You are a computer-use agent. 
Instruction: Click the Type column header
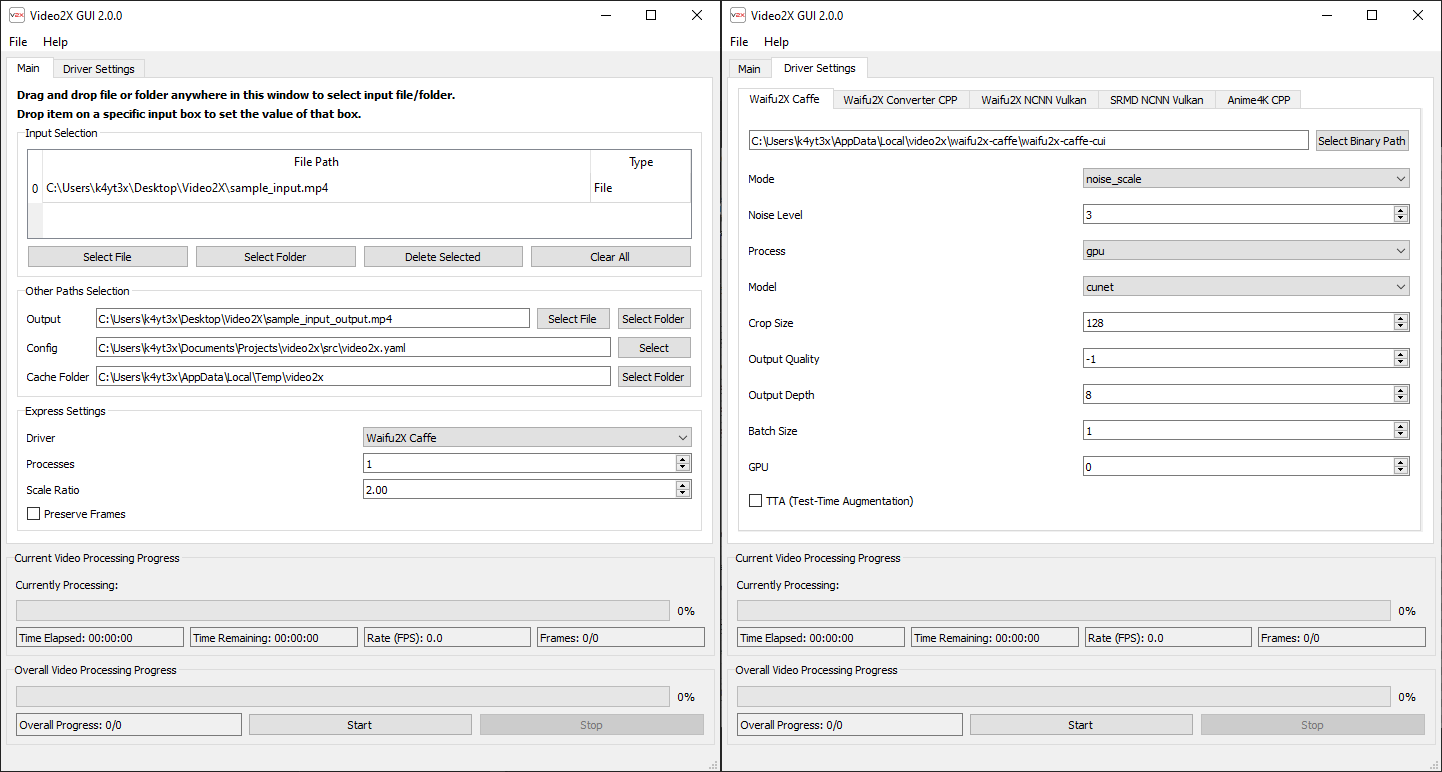tap(641, 162)
